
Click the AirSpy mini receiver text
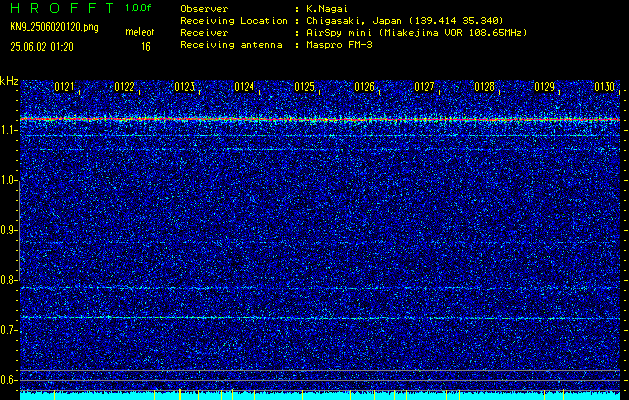(x=416, y=33)
